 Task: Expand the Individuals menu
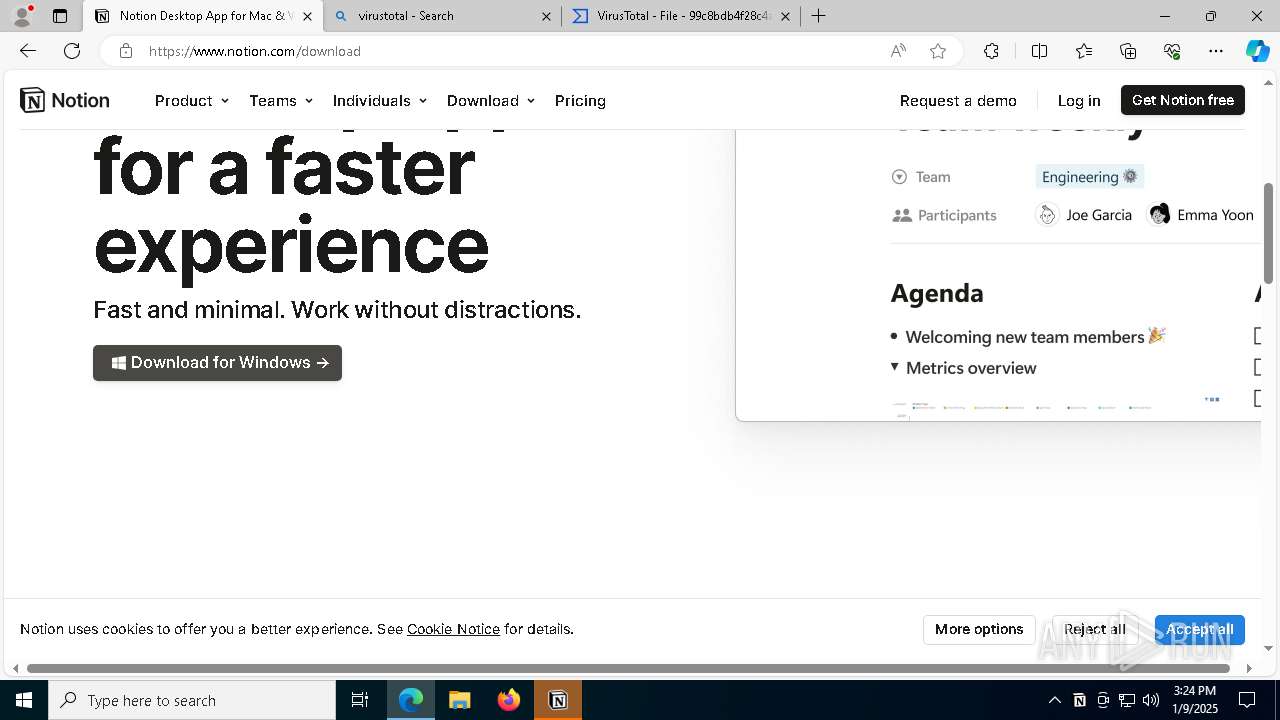tap(380, 100)
